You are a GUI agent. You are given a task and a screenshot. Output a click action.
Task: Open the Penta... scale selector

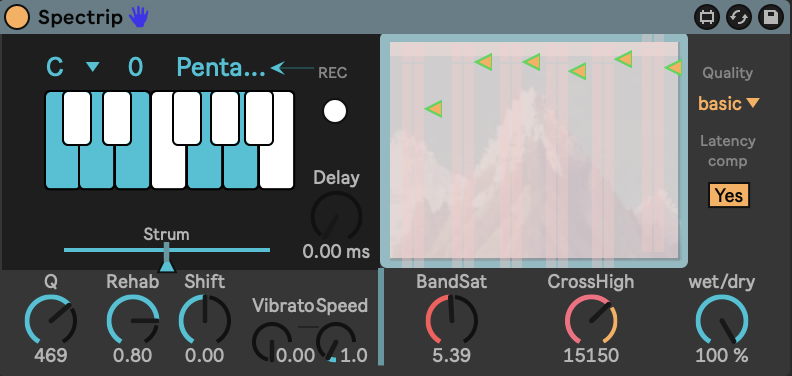221,68
